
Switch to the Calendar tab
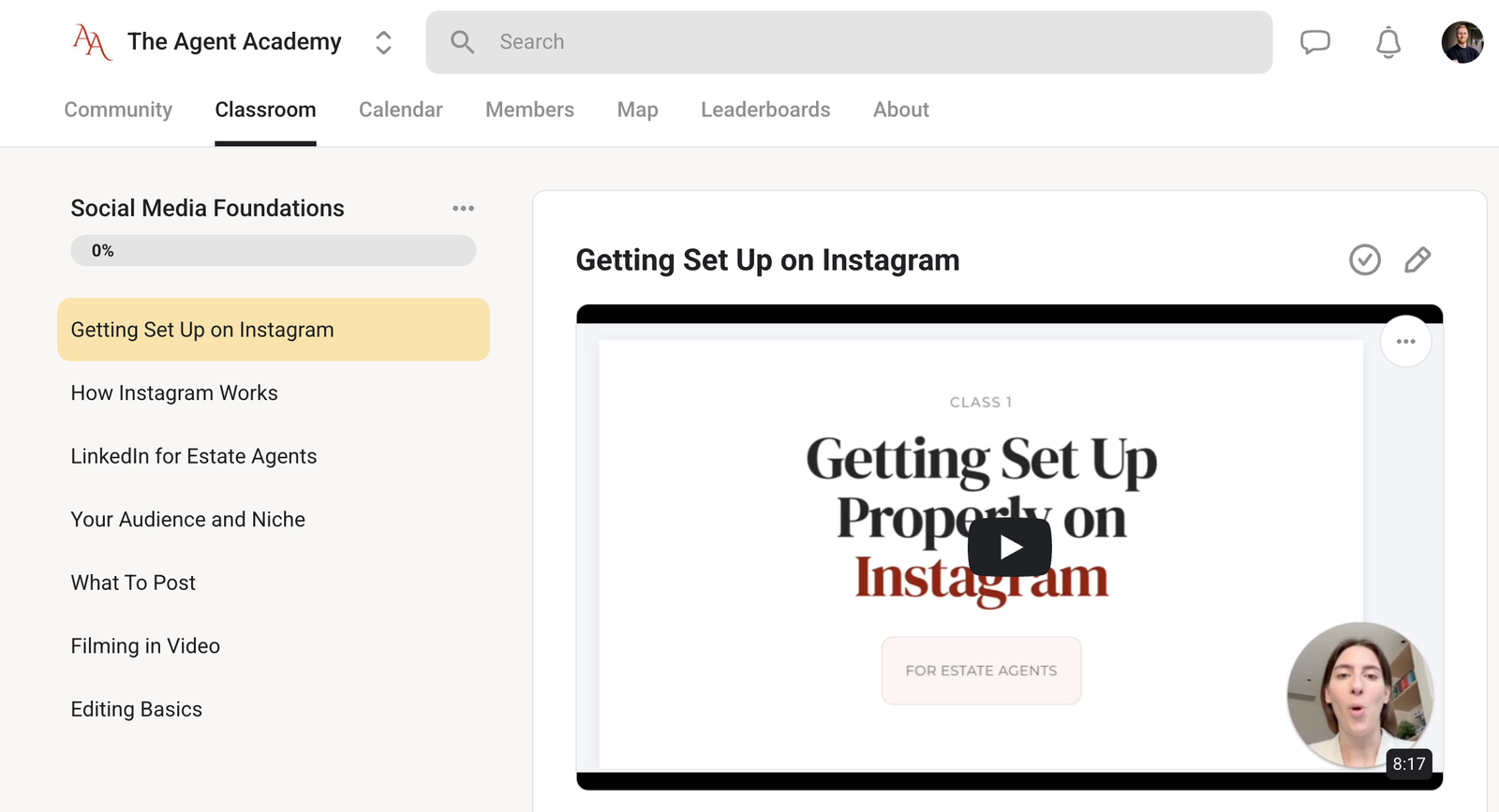pos(401,110)
